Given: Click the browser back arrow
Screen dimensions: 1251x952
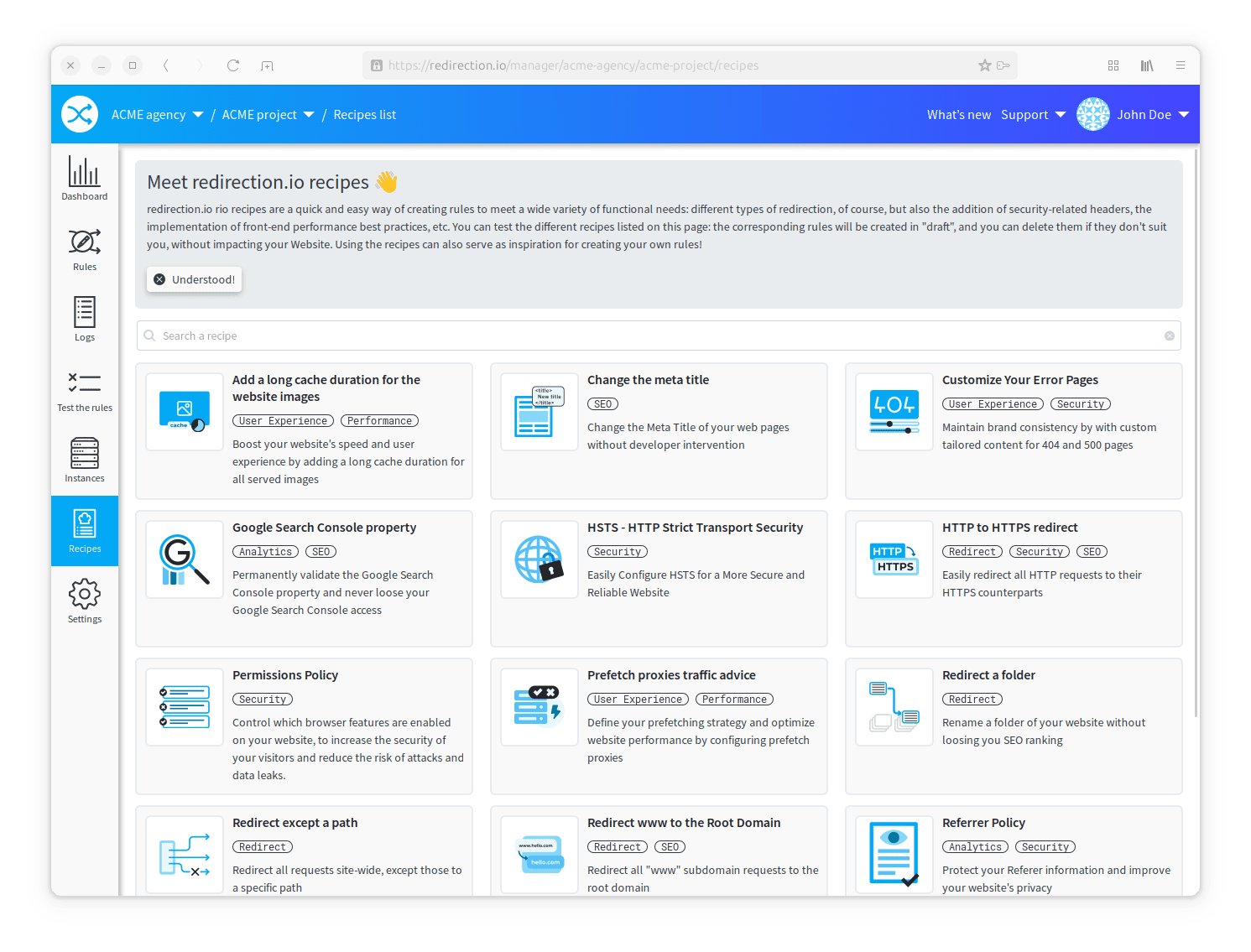Looking at the screenshot, I should [x=166, y=65].
